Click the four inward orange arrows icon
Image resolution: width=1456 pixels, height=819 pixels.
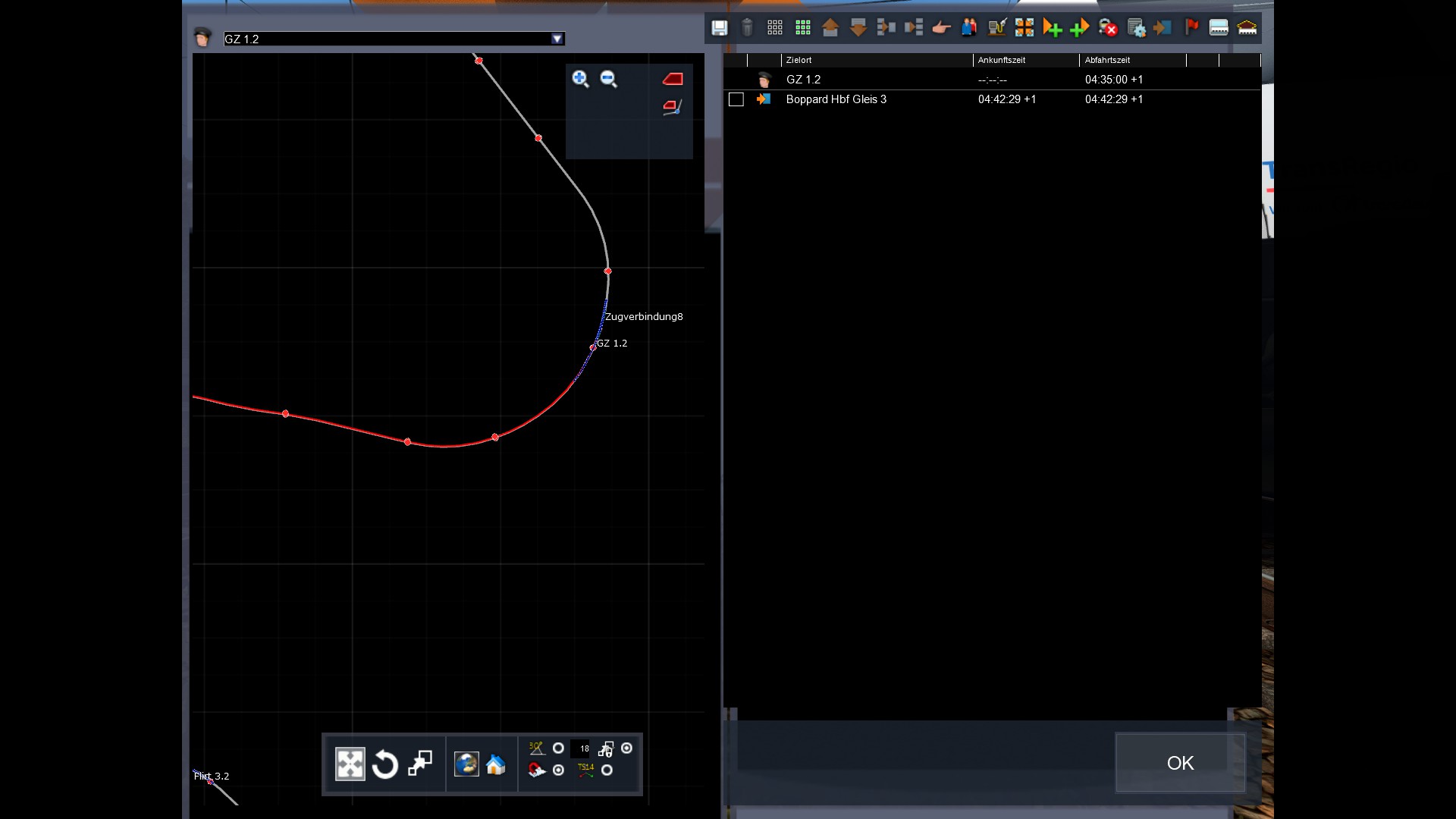point(1025,28)
